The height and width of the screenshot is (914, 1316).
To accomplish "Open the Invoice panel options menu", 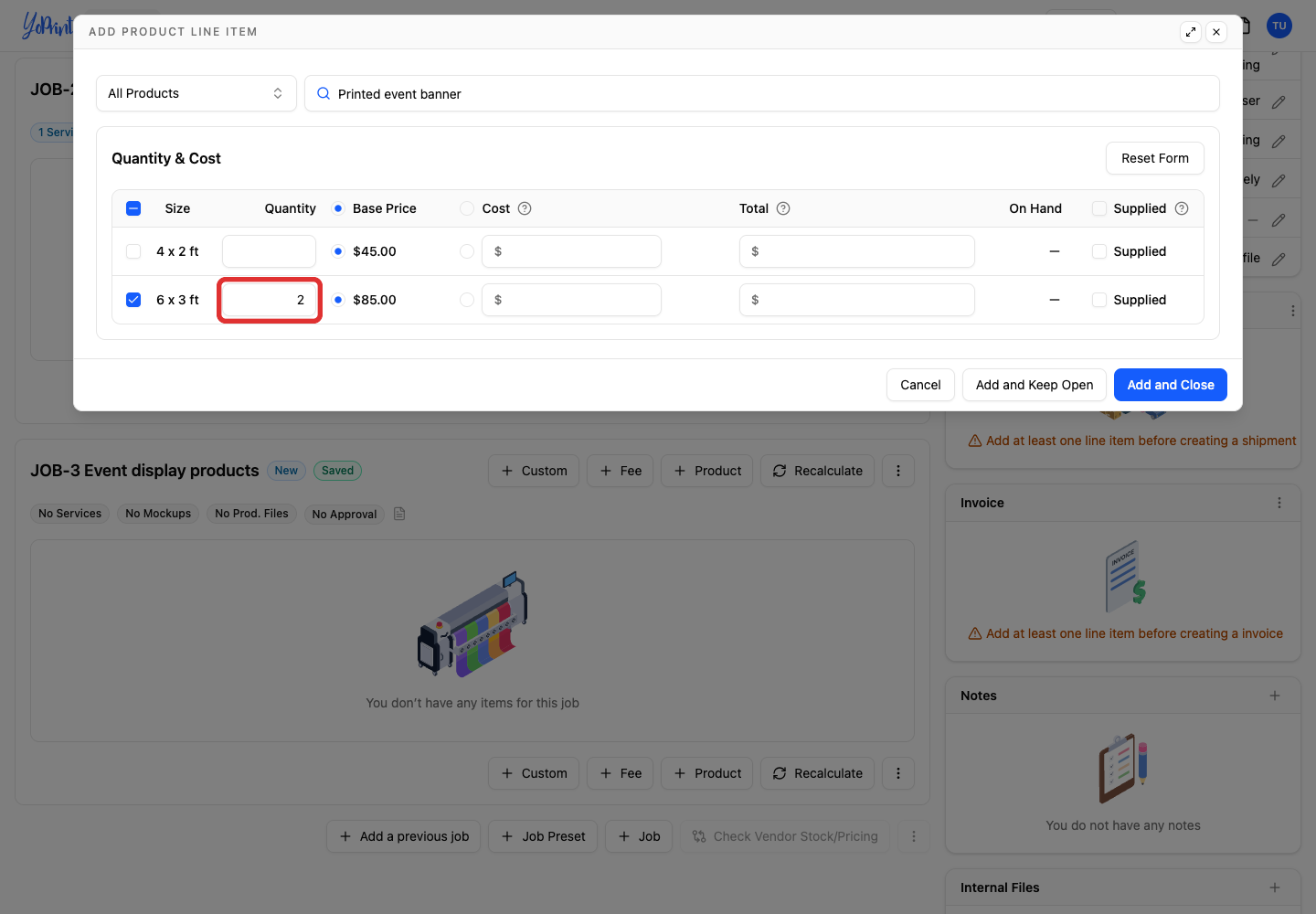I will (1279, 503).
